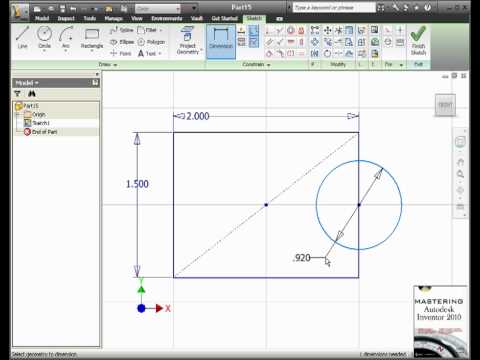This screenshot has width=480, height=360.
Task: Apply the Concentric constraint icon
Action: tap(291, 31)
